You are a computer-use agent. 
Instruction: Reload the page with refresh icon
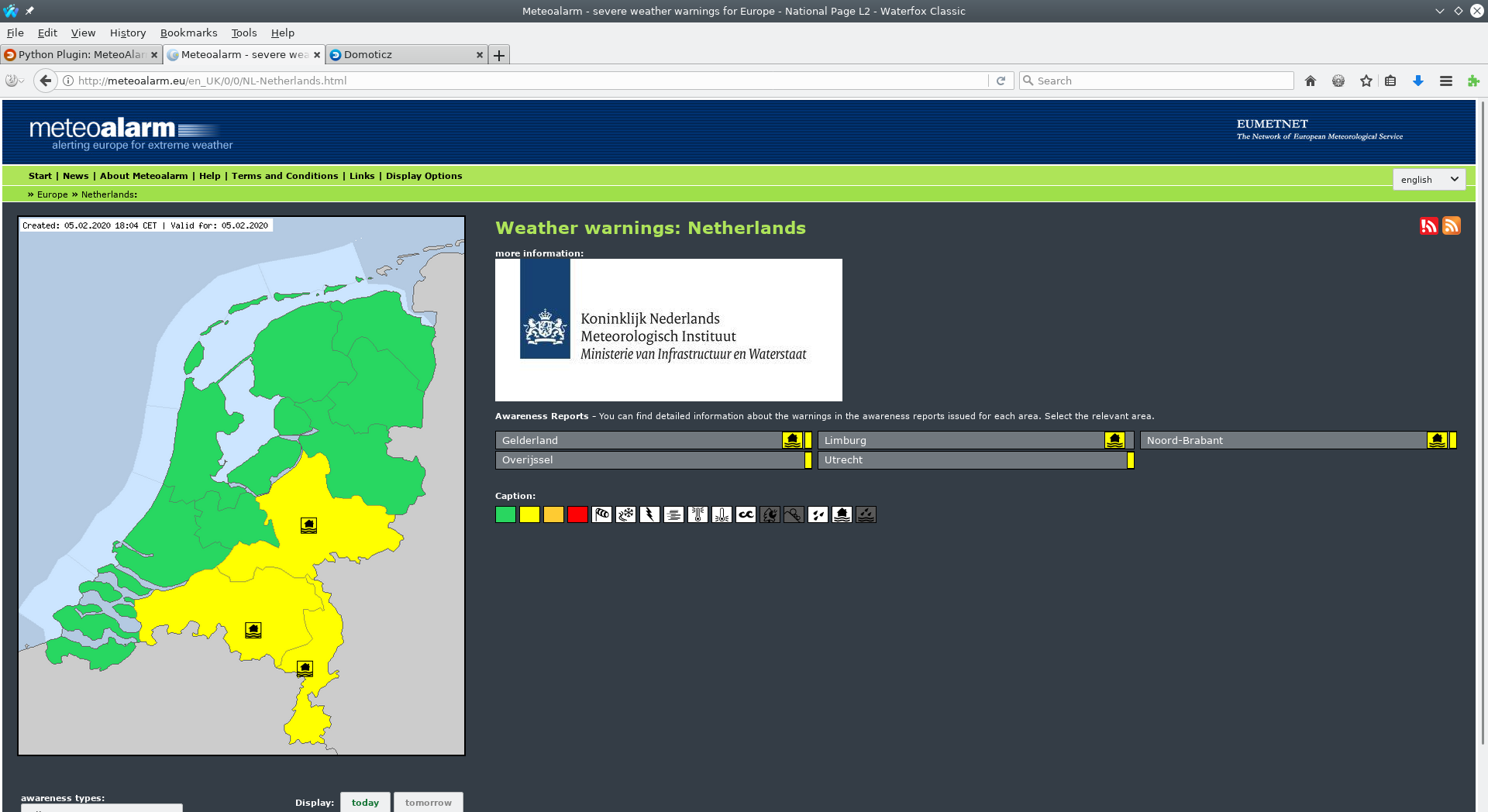tap(1001, 81)
